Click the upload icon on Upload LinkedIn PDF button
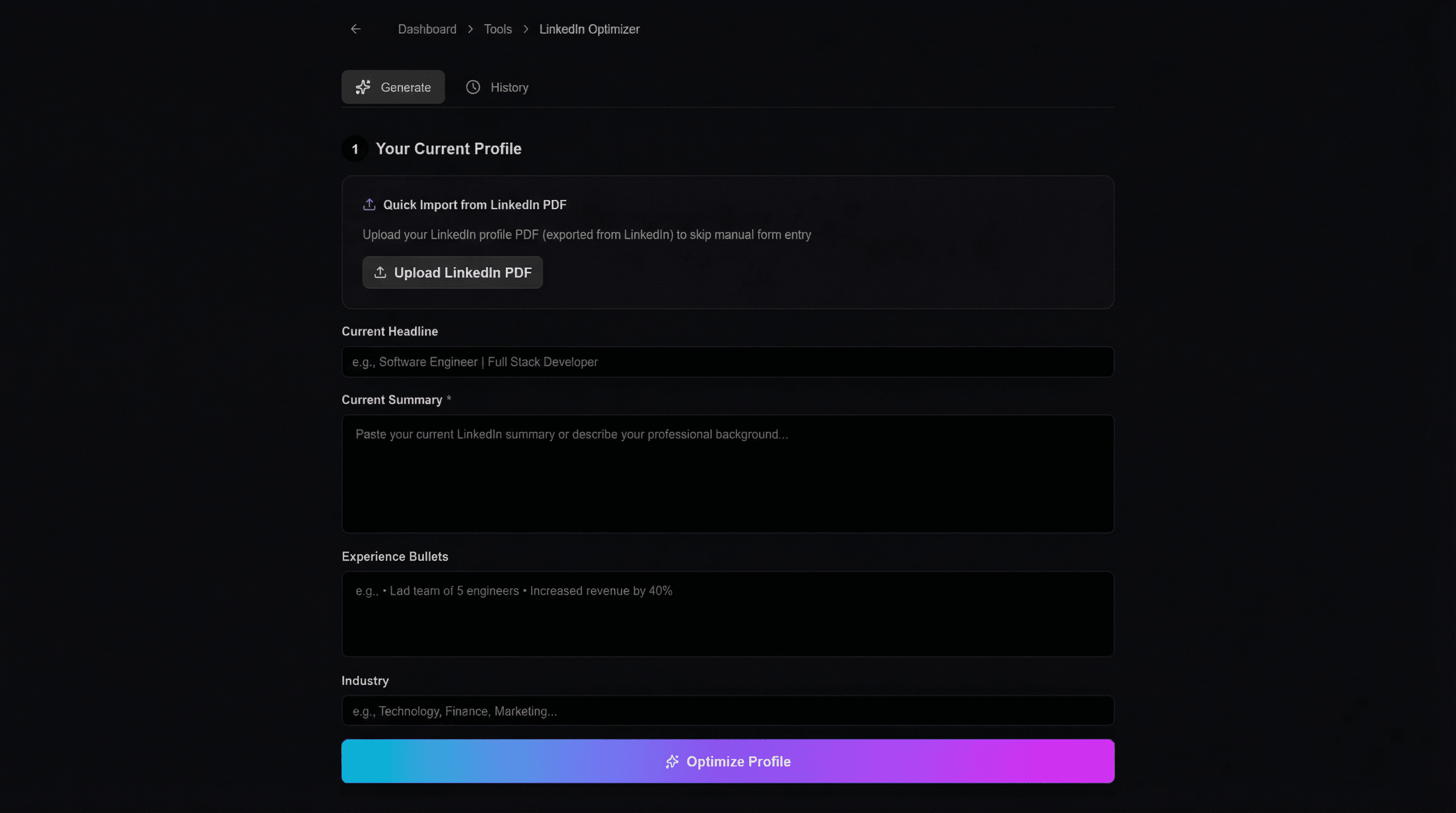The image size is (1456, 813). (380, 272)
